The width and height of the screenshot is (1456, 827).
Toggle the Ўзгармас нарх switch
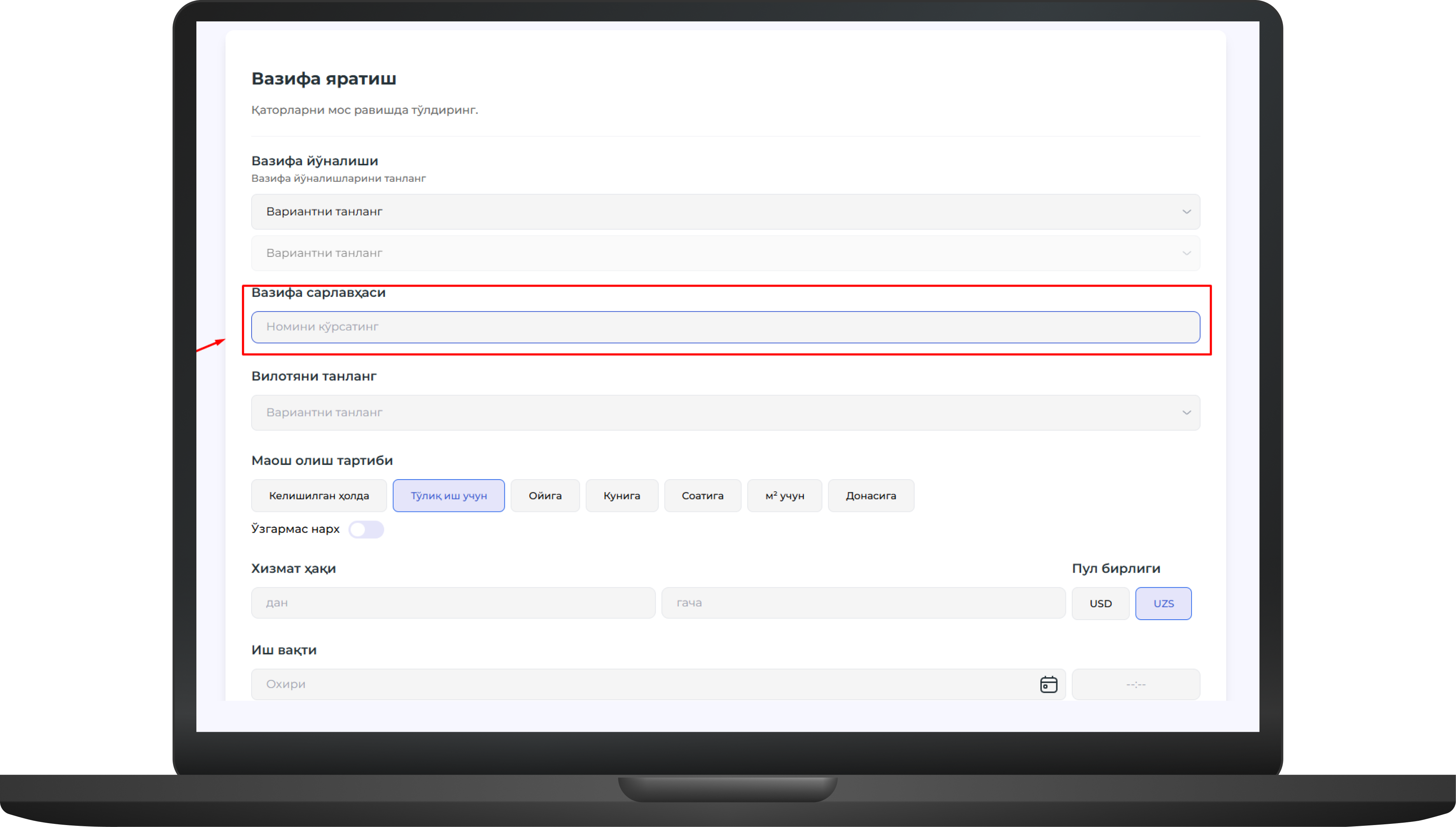tap(366, 529)
